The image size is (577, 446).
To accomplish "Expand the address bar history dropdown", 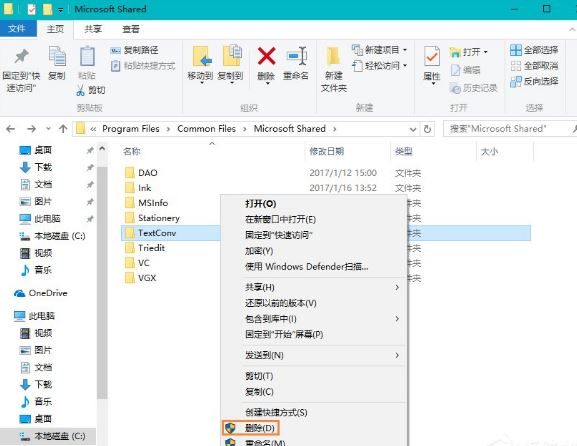I will [x=413, y=129].
